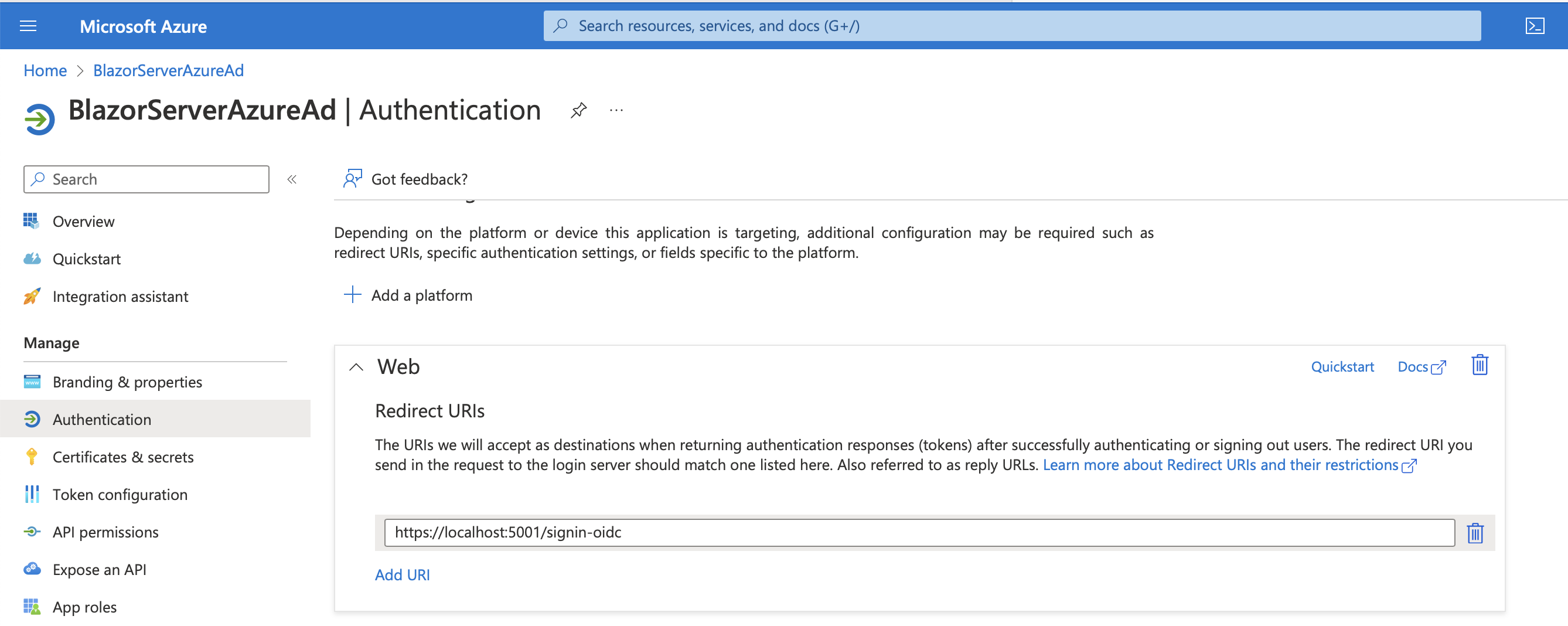Click the Overview grid icon
This screenshot has height=626, width=1568.
coord(32,221)
